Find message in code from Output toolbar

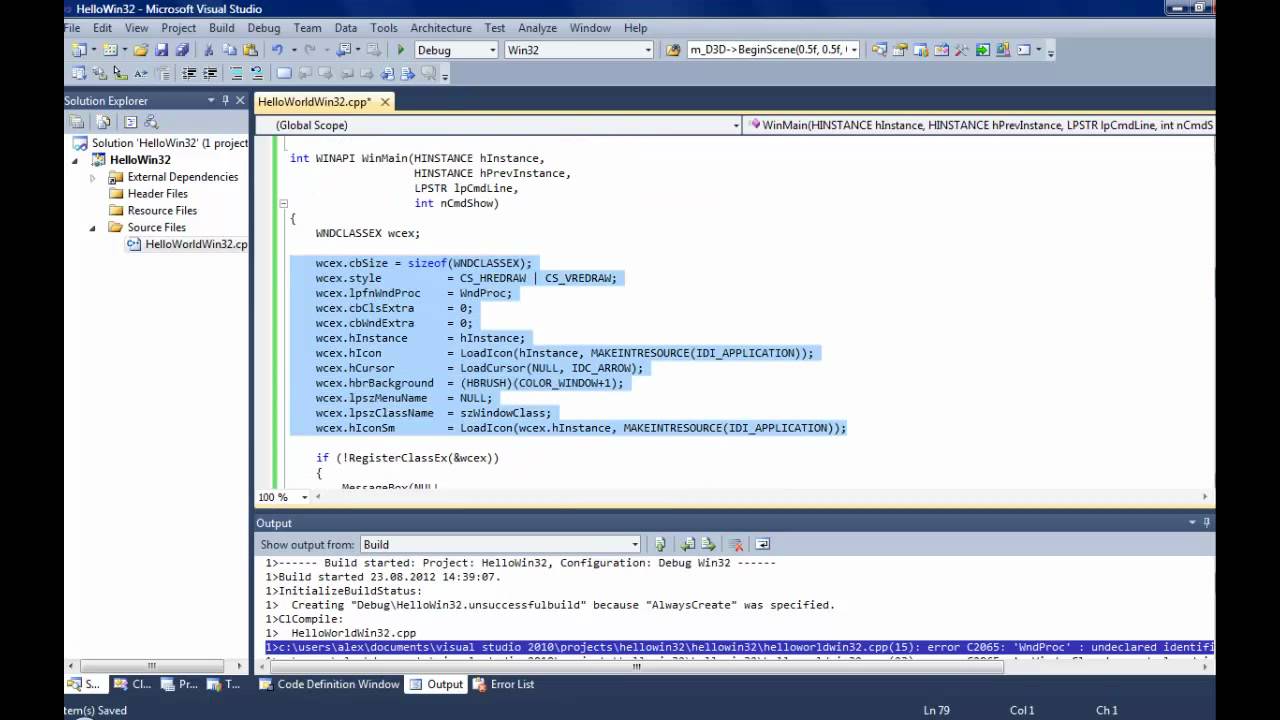click(660, 544)
